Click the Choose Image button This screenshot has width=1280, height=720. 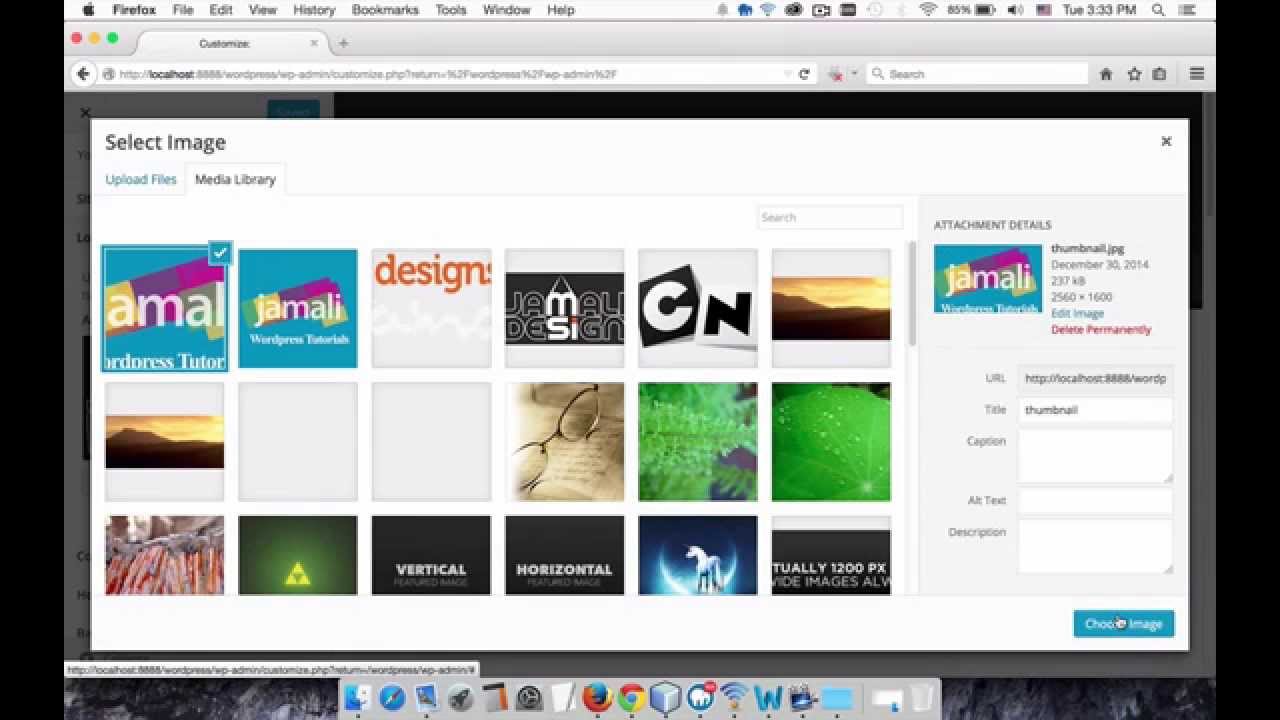coord(1124,623)
